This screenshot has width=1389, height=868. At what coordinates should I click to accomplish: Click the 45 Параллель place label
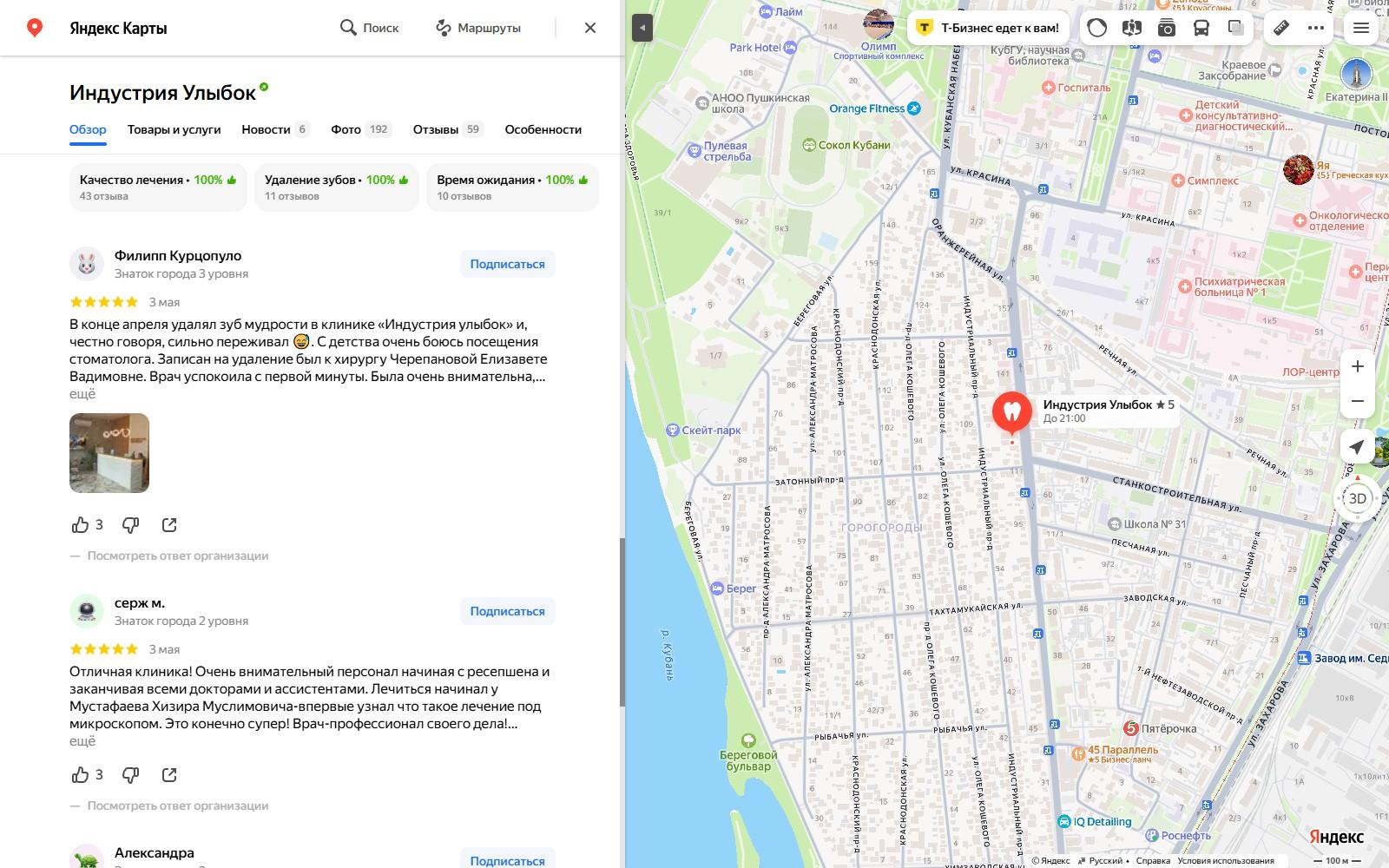click(x=1115, y=753)
